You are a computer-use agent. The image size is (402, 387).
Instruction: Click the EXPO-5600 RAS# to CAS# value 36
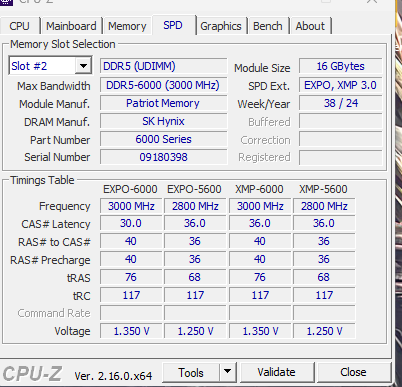coord(195,241)
